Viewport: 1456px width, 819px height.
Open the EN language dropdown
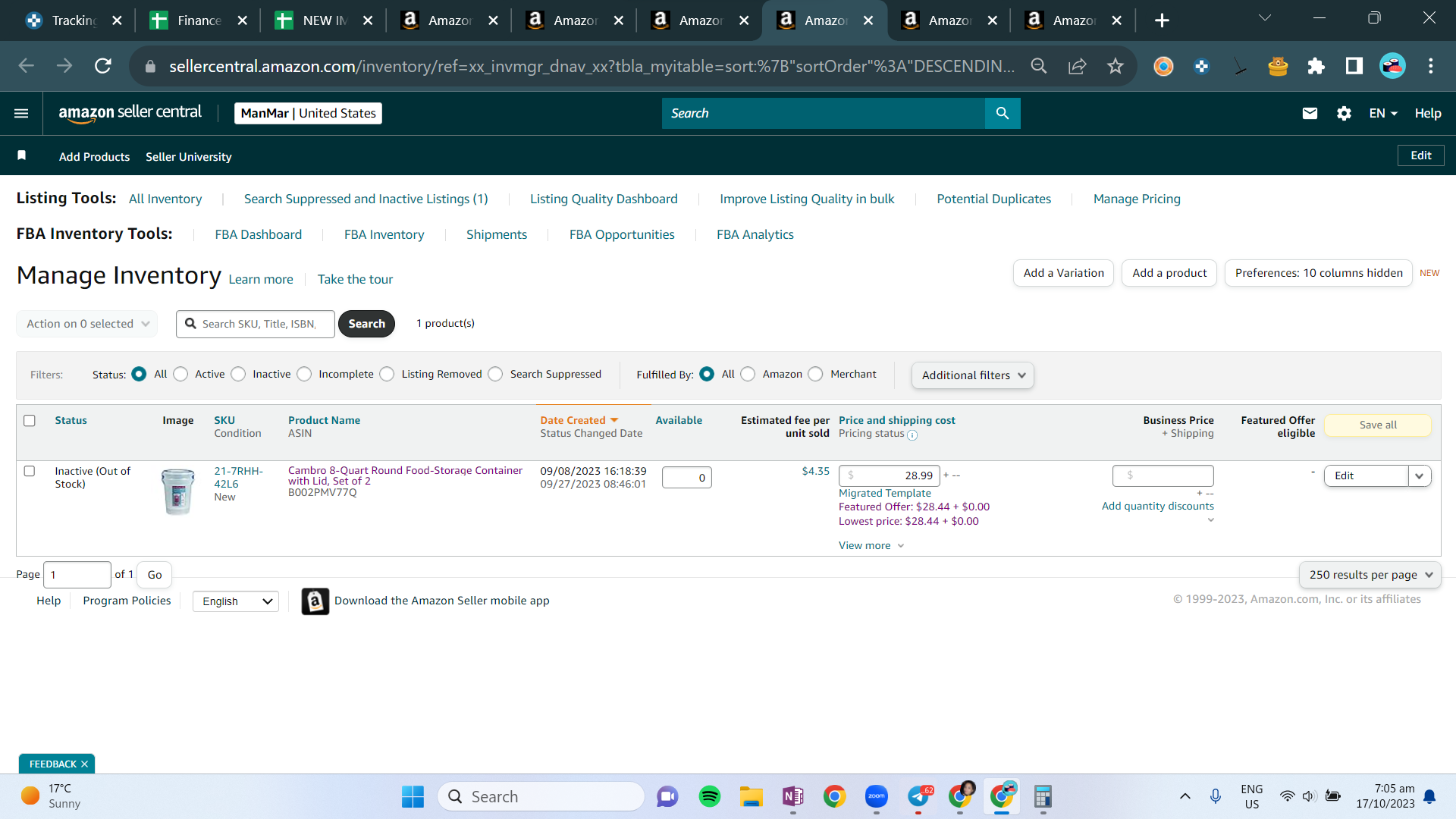tap(1383, 114)
